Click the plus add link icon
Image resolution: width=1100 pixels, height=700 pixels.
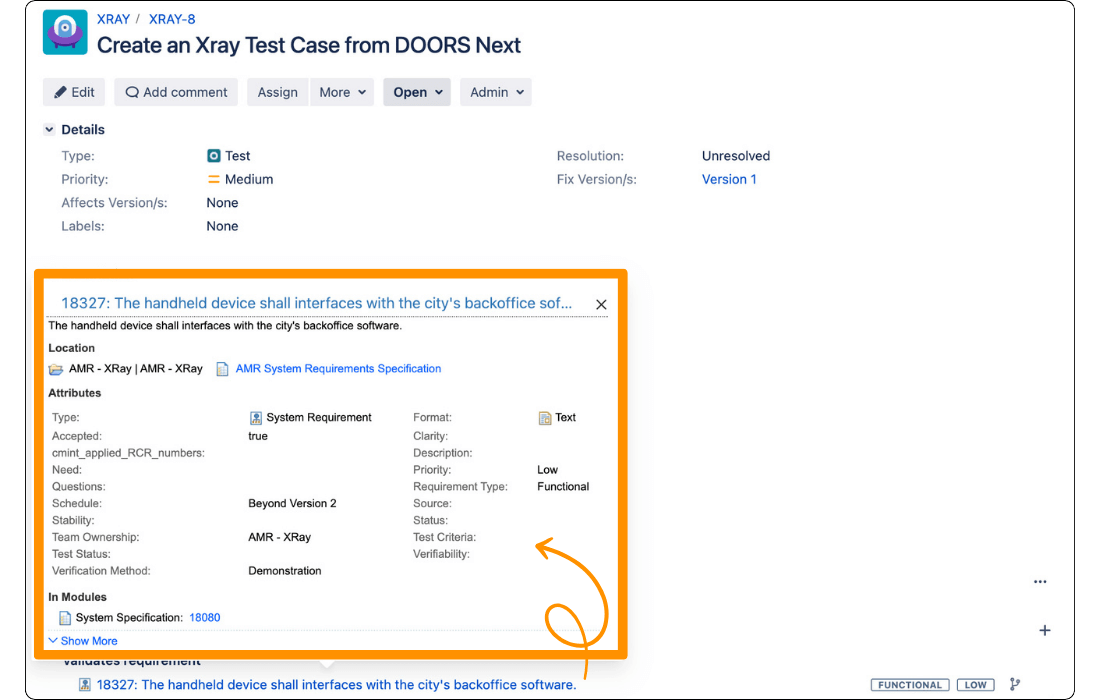(1045, 631)
